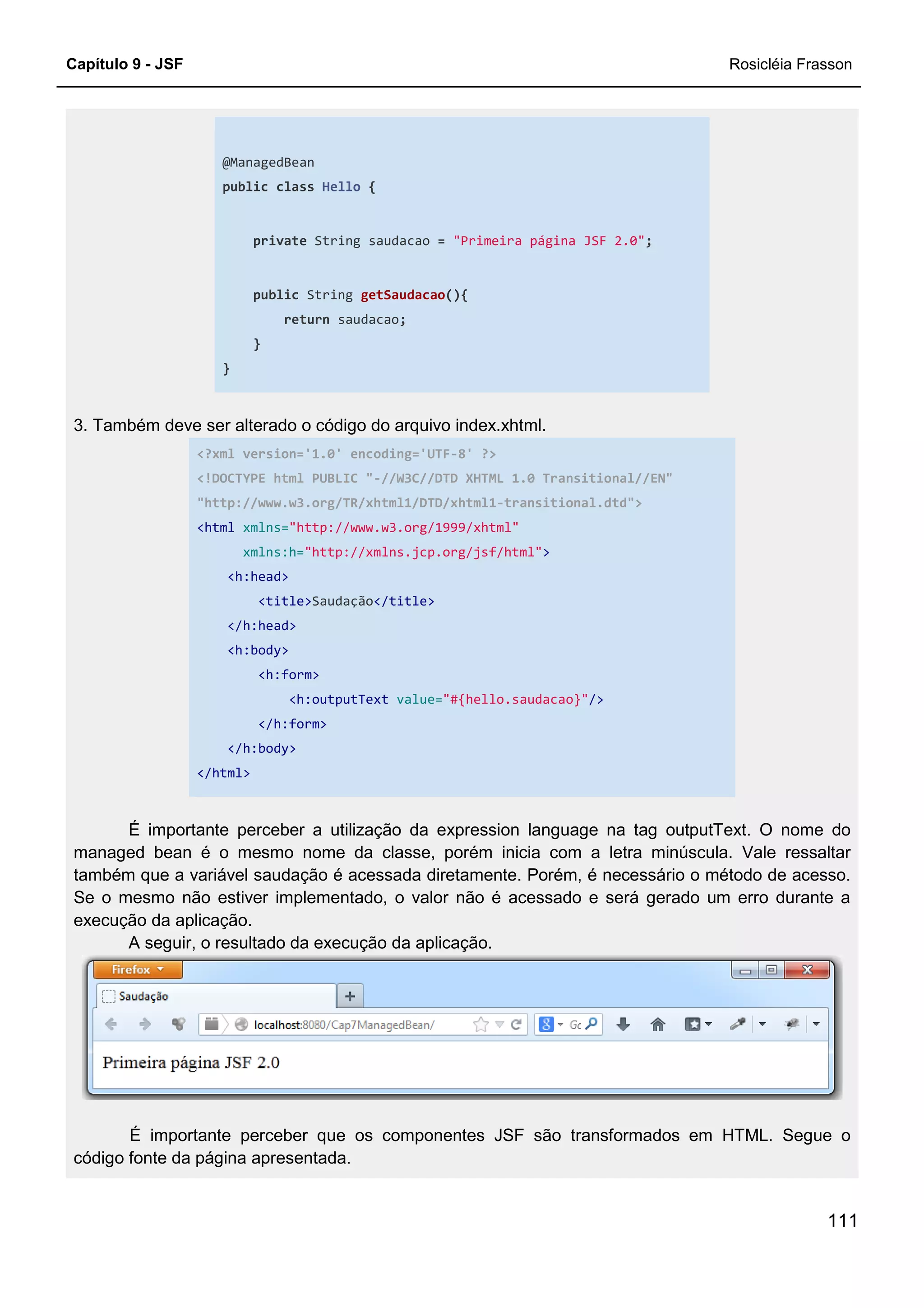Click the author name Rosicléia Frasson
The image size is (924, 1308).
pyautogui.click(x=790, y=65)
